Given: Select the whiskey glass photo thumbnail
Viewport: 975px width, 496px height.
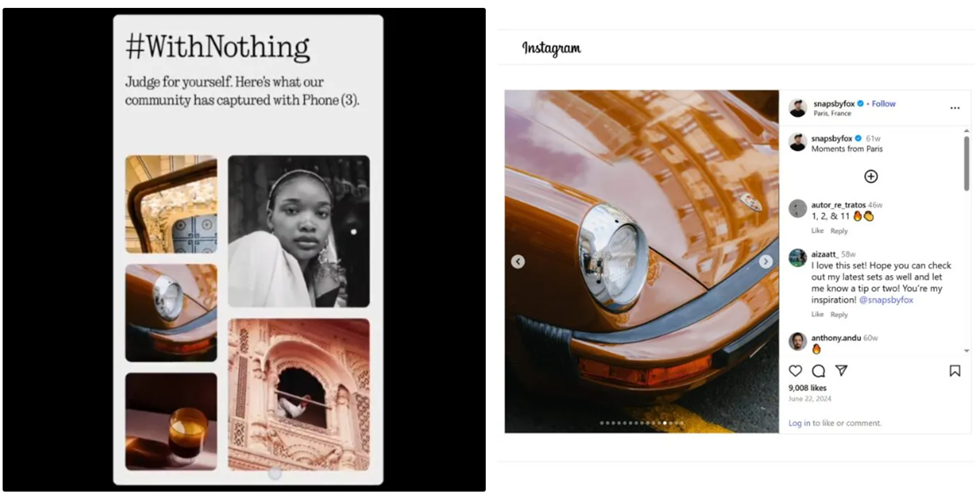Looking at the screenshot, I should click(171, 421).
